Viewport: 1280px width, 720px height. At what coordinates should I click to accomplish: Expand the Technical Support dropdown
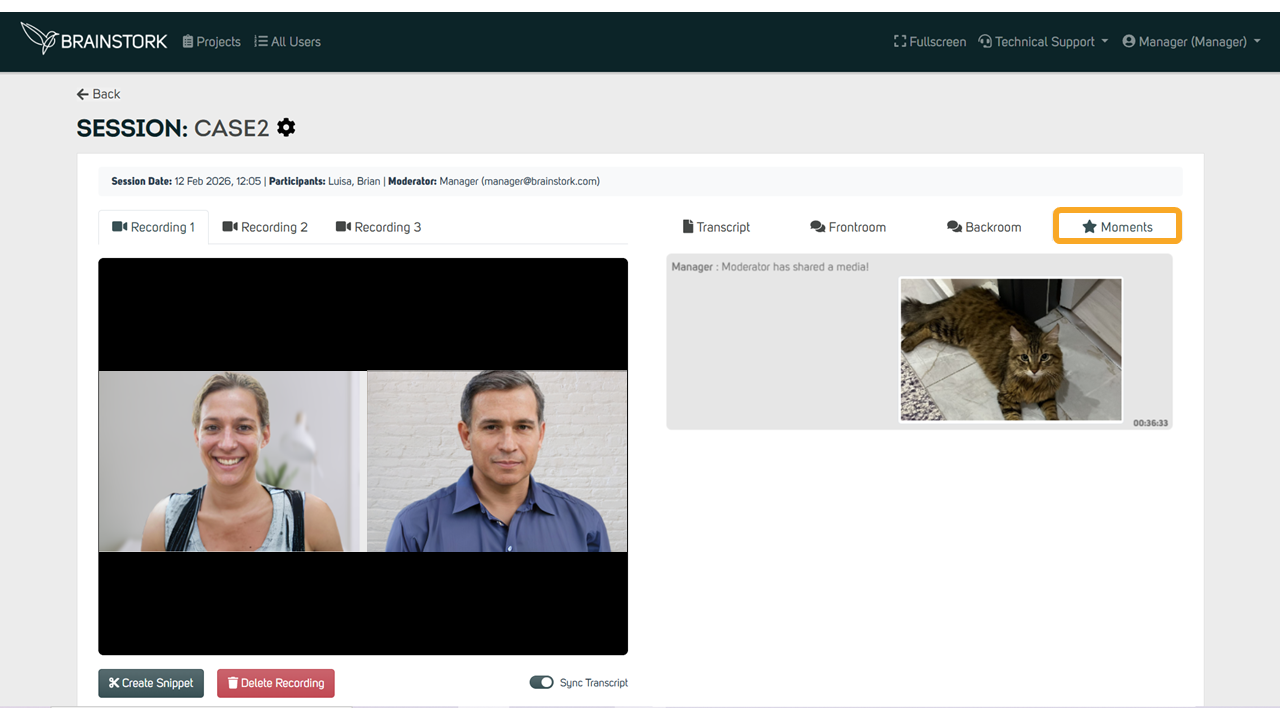1043,42
